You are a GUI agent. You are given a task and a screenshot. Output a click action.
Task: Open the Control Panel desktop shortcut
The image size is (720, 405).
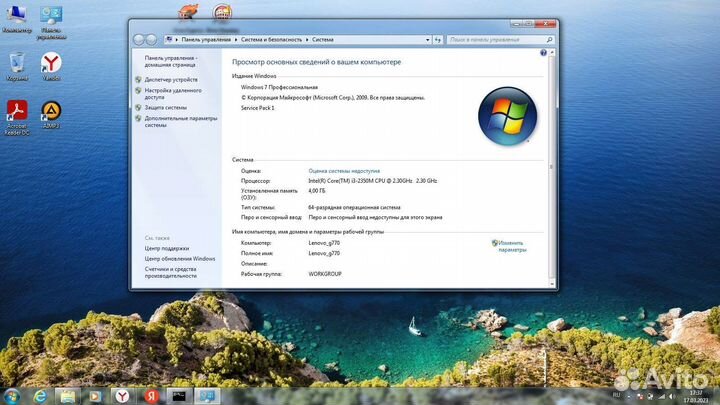click(51, 22)
